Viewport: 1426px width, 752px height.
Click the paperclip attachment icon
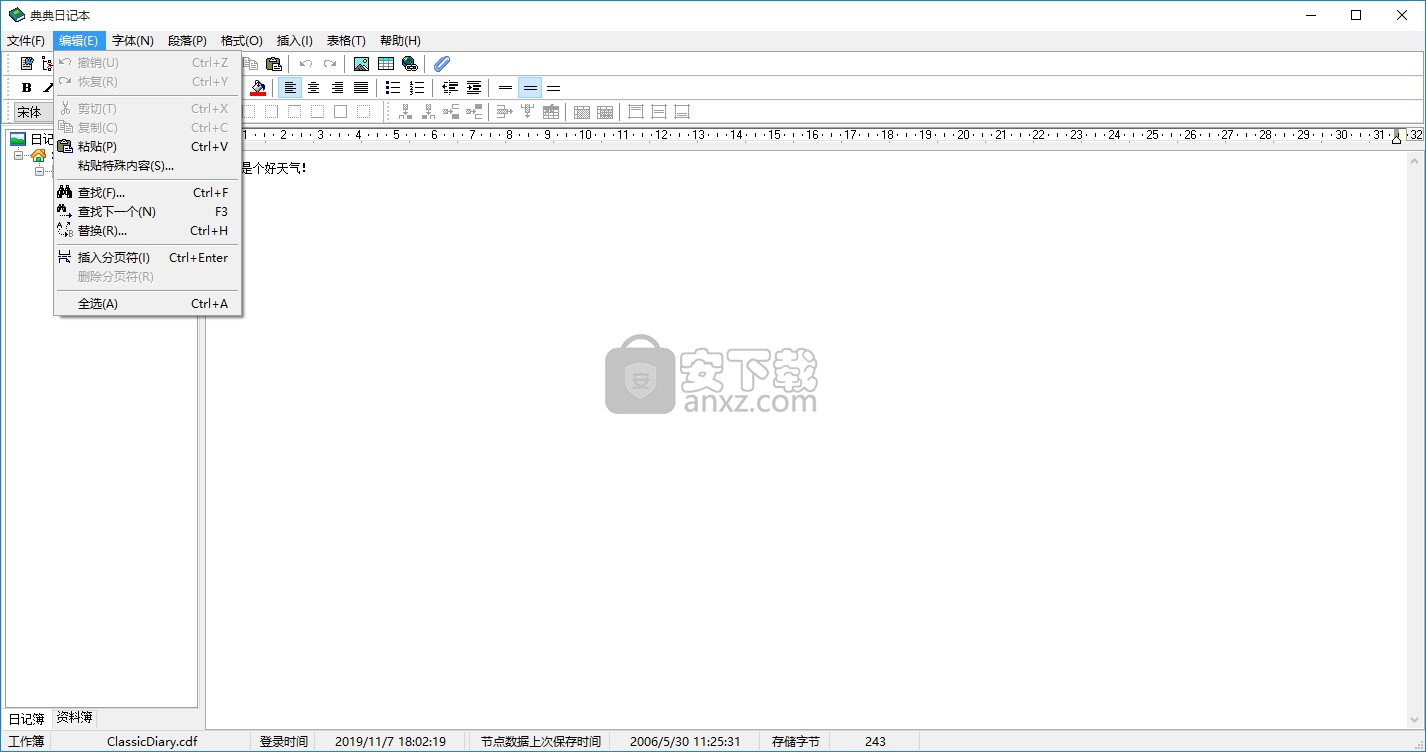point(442,63)
